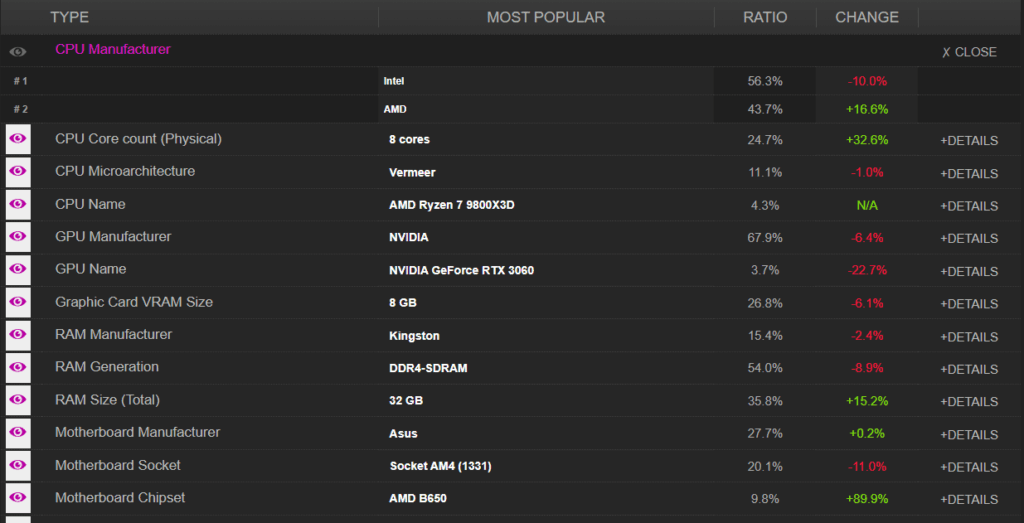This screenshot has height=523, width=1024.
Task: Expand +DETAILS for Motherboard Chipset
Action: (969, 499)
